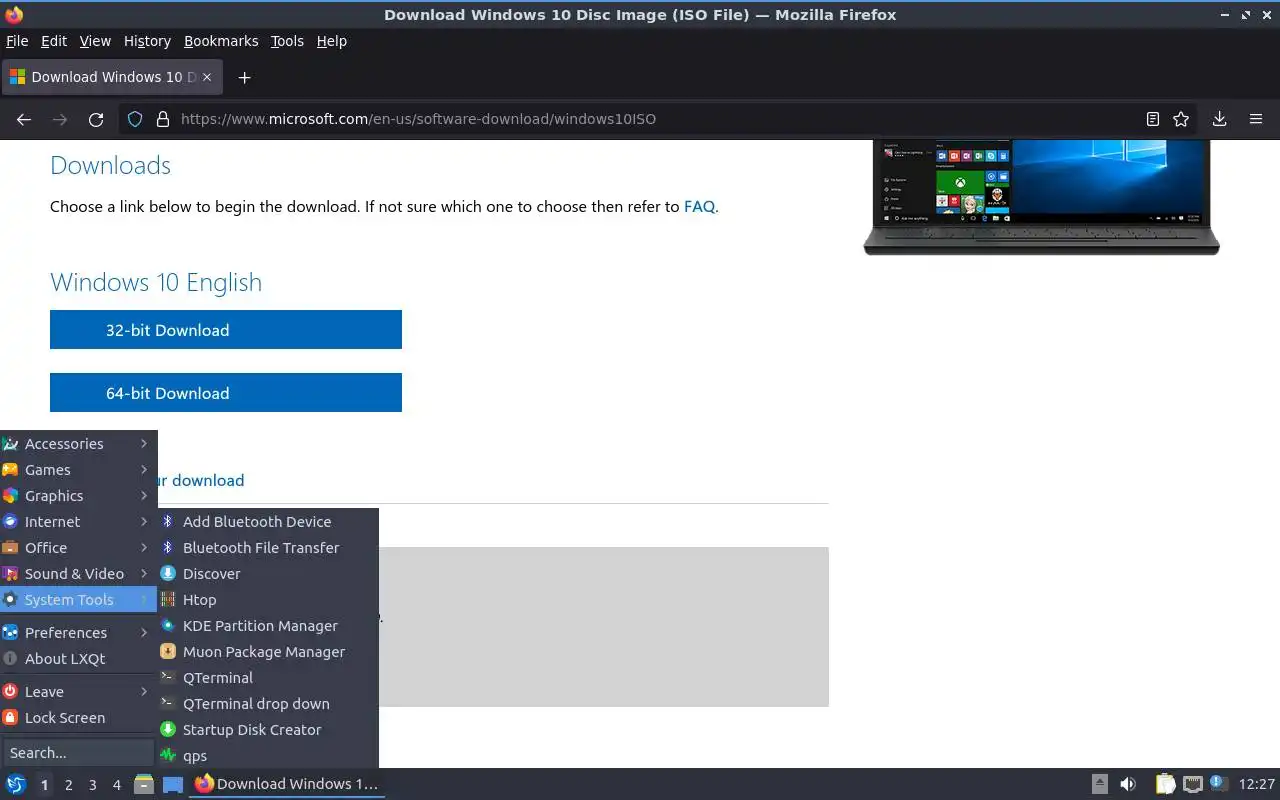Reload the page with the refresh icon
Screen dimensions: 1280x800
pos(96,119)
